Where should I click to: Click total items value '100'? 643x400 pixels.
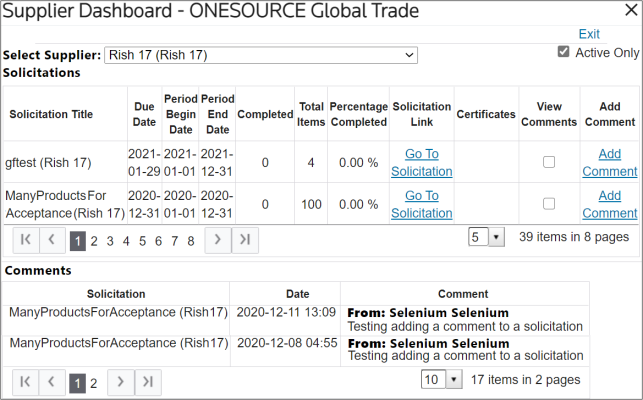pyautogui.click(x=311, y=204)
